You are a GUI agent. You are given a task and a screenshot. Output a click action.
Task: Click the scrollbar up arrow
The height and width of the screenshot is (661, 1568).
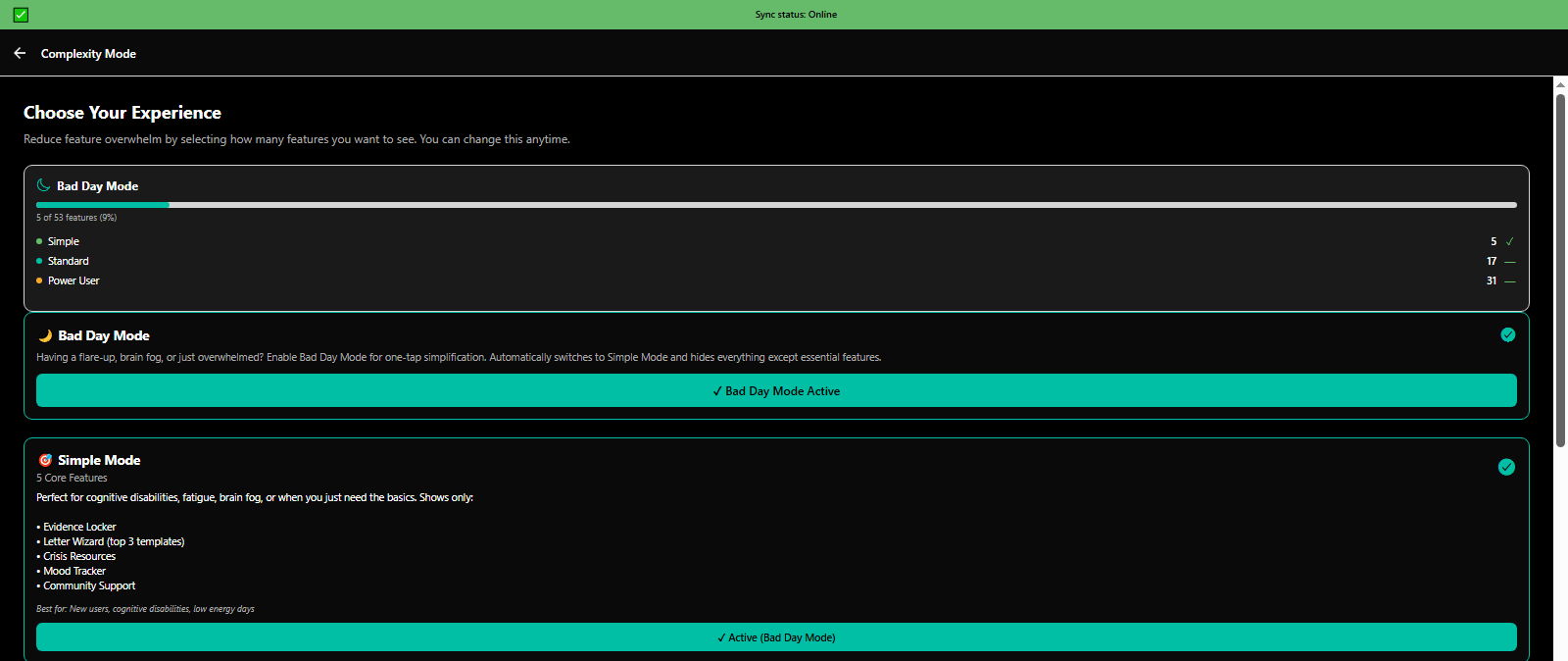pos(1560,84)
